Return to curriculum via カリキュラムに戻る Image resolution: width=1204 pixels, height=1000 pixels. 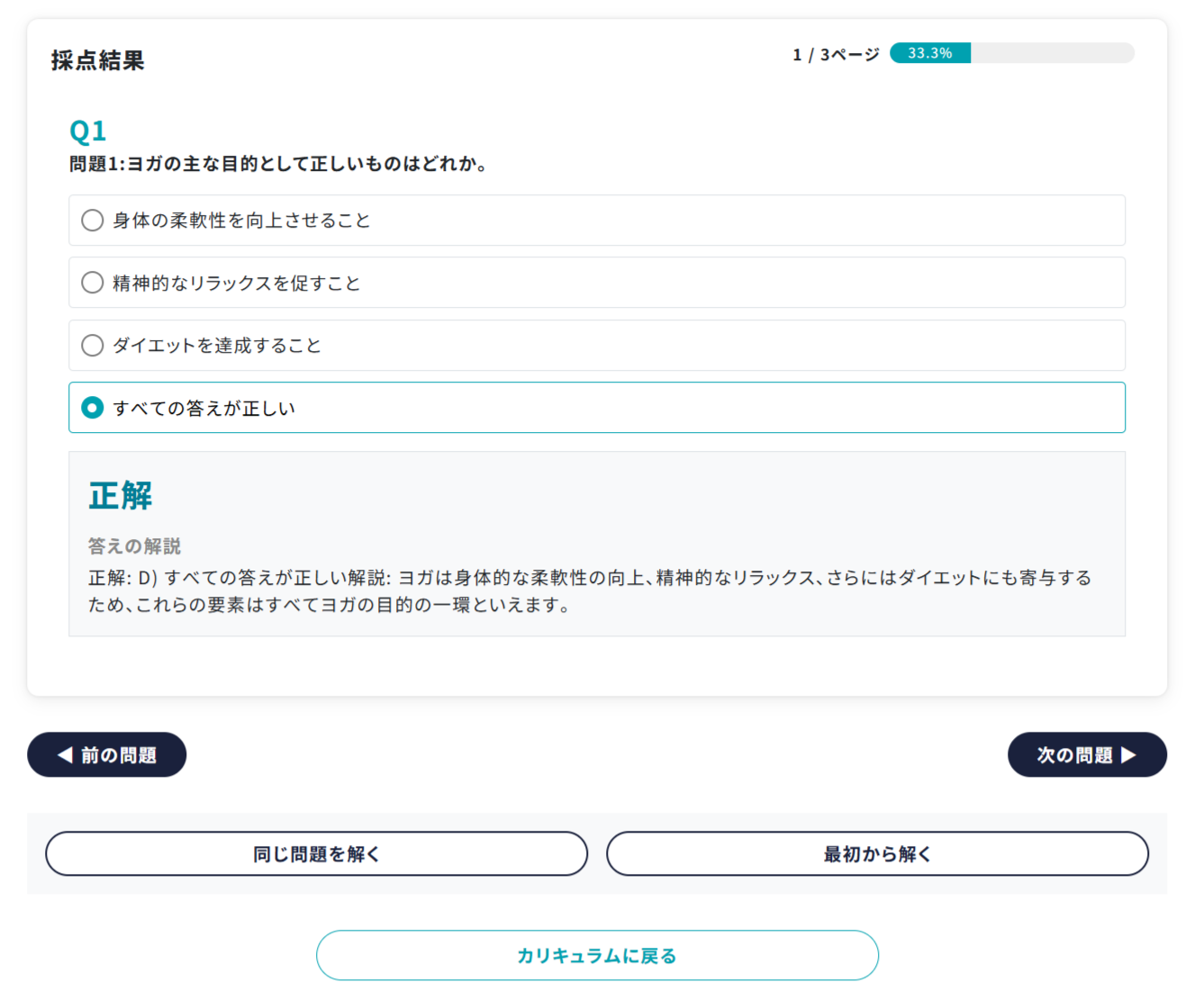tap(597, 955)
